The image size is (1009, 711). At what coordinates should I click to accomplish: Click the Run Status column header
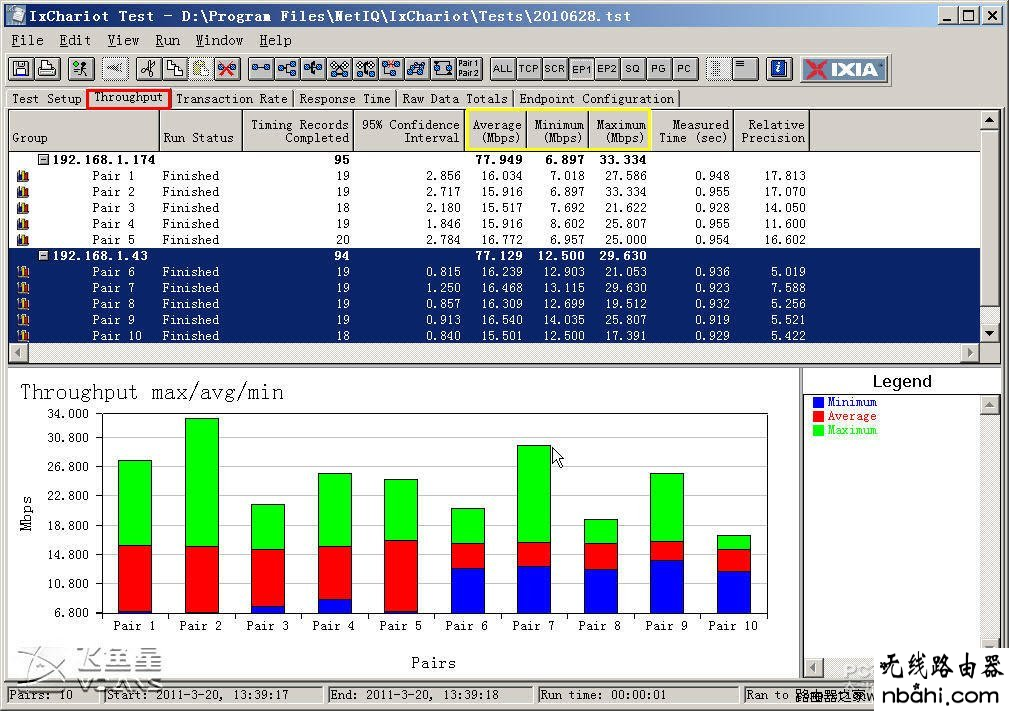pyautogui.click(x=201, y=131)
